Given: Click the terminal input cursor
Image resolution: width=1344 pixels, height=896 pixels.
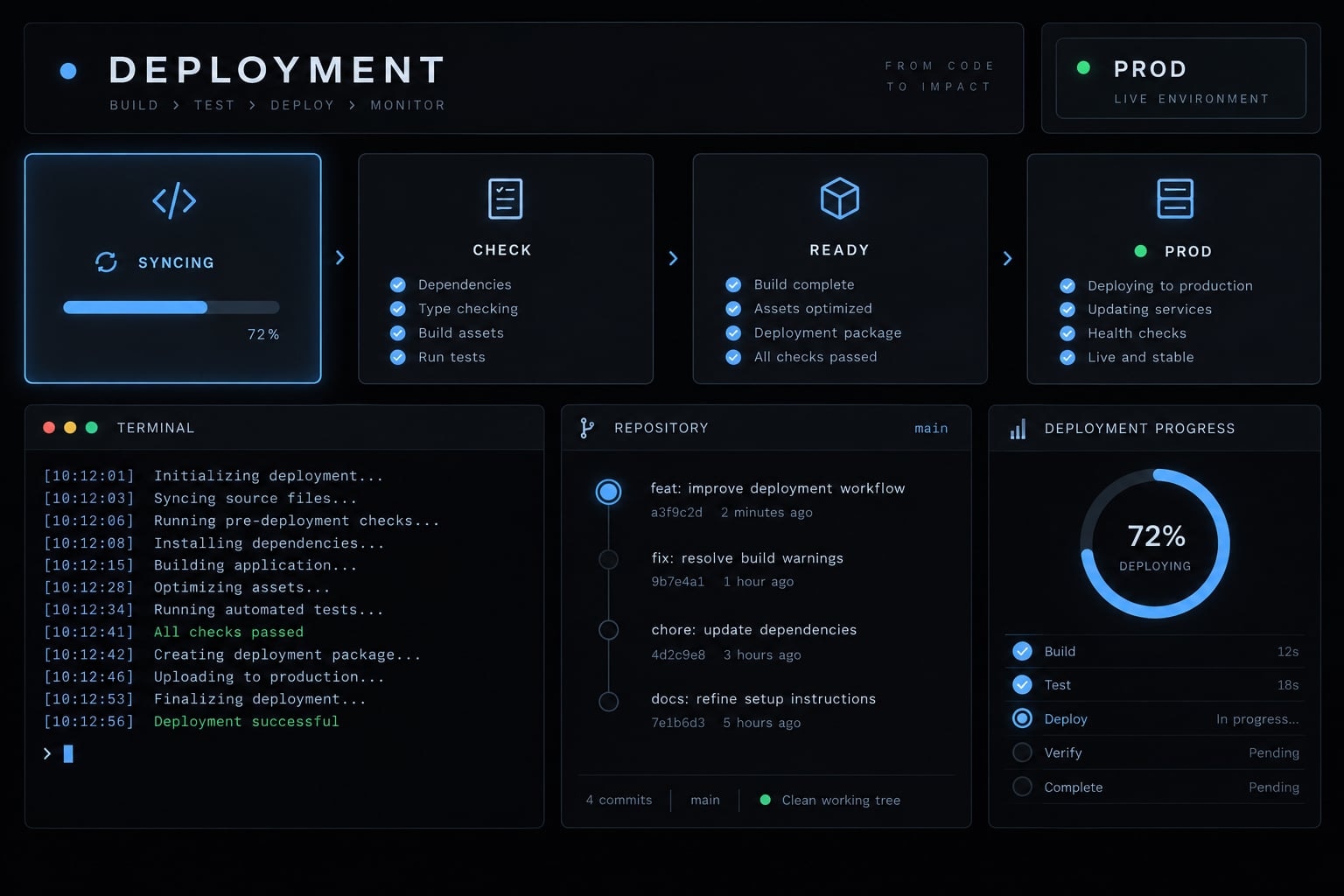Looking at the screenshot, I should pyautogui.click(x=68, y=753).
